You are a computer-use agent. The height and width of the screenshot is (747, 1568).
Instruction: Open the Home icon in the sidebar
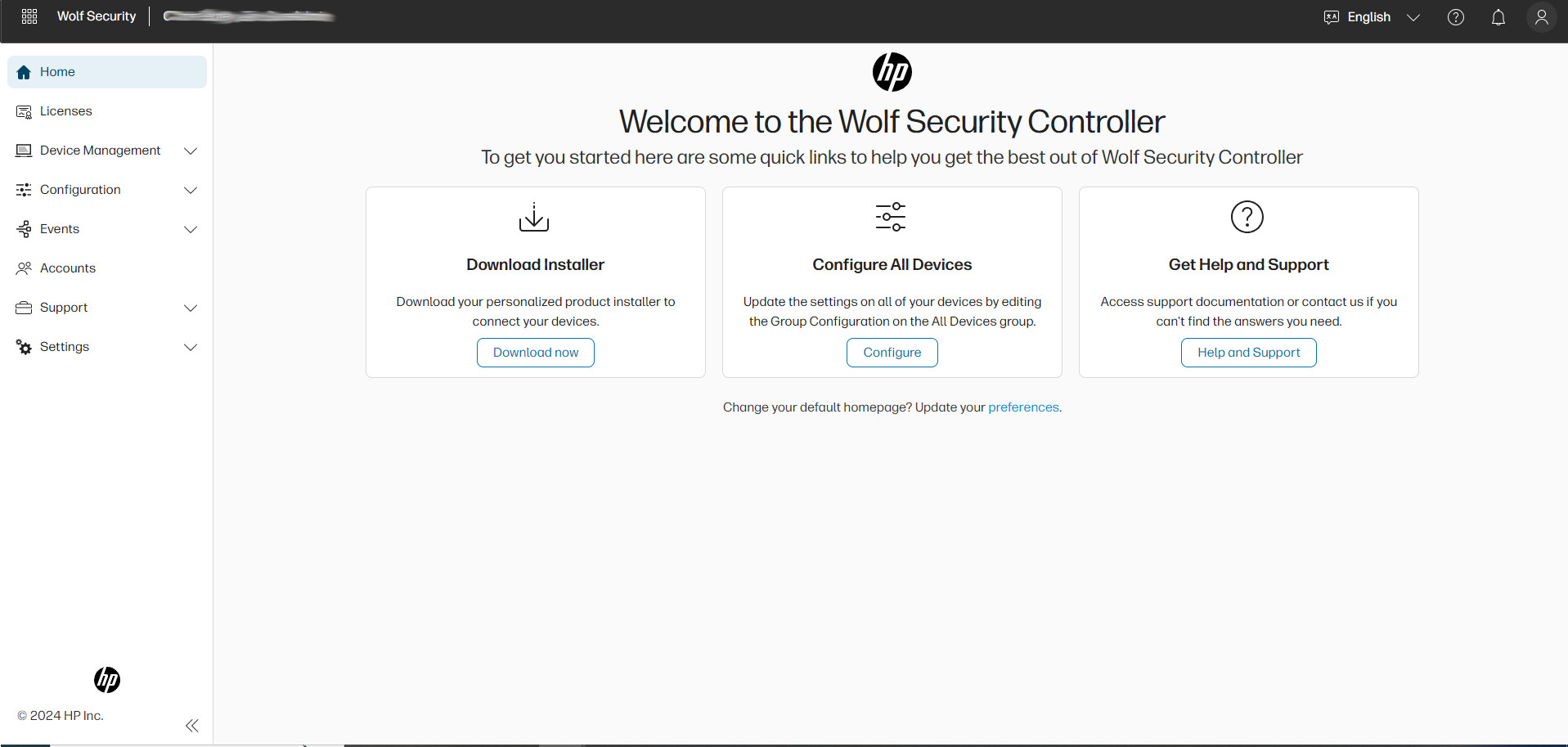coord(23,72)
